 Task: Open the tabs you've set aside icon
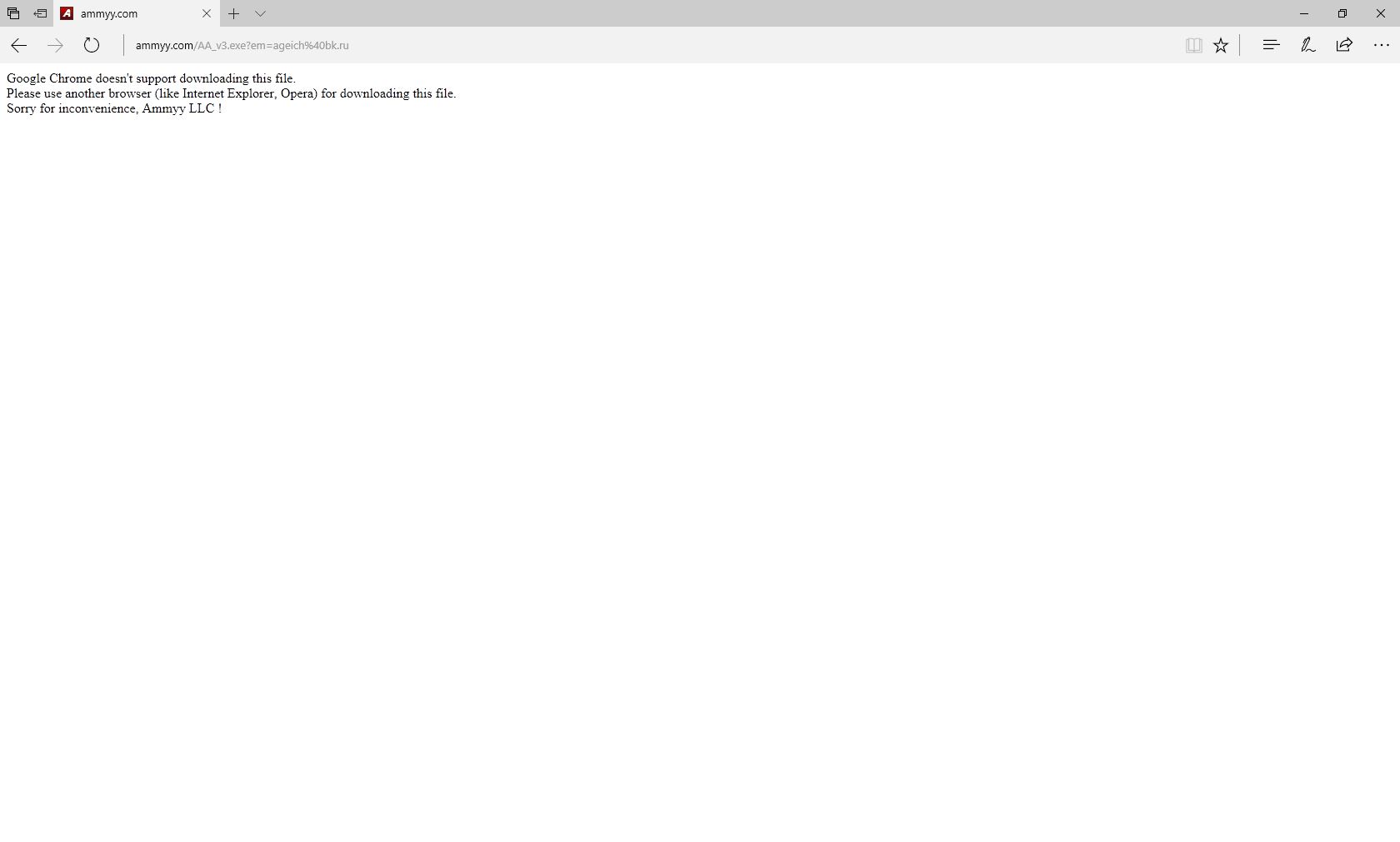click(13, 13)
